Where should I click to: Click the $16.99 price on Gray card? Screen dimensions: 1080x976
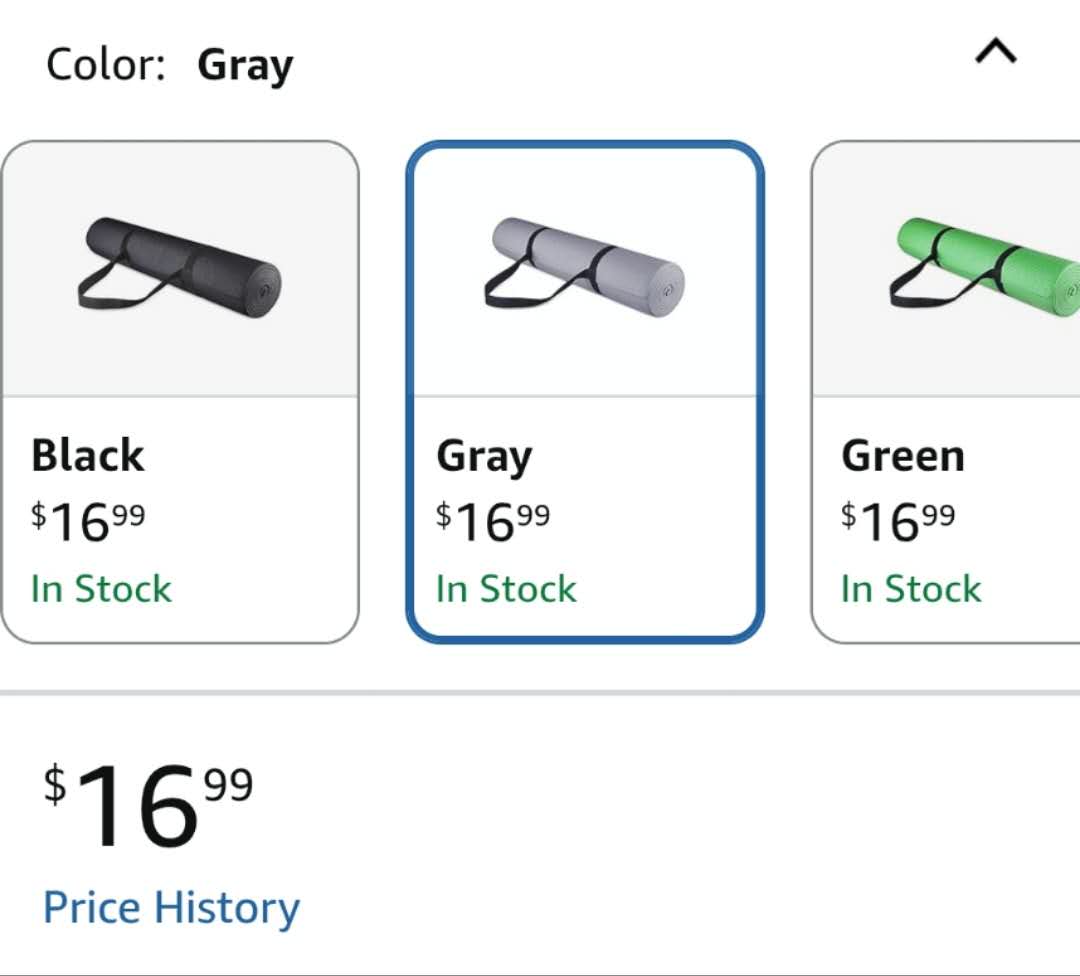pyautogui.click(x=493, y=521)
